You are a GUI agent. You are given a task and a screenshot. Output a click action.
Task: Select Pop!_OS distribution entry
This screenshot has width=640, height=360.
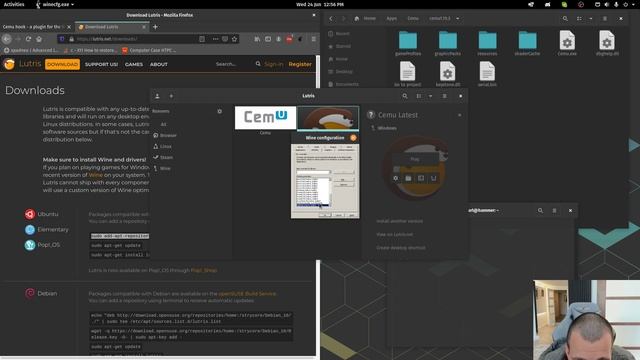(x=42, y=245)
